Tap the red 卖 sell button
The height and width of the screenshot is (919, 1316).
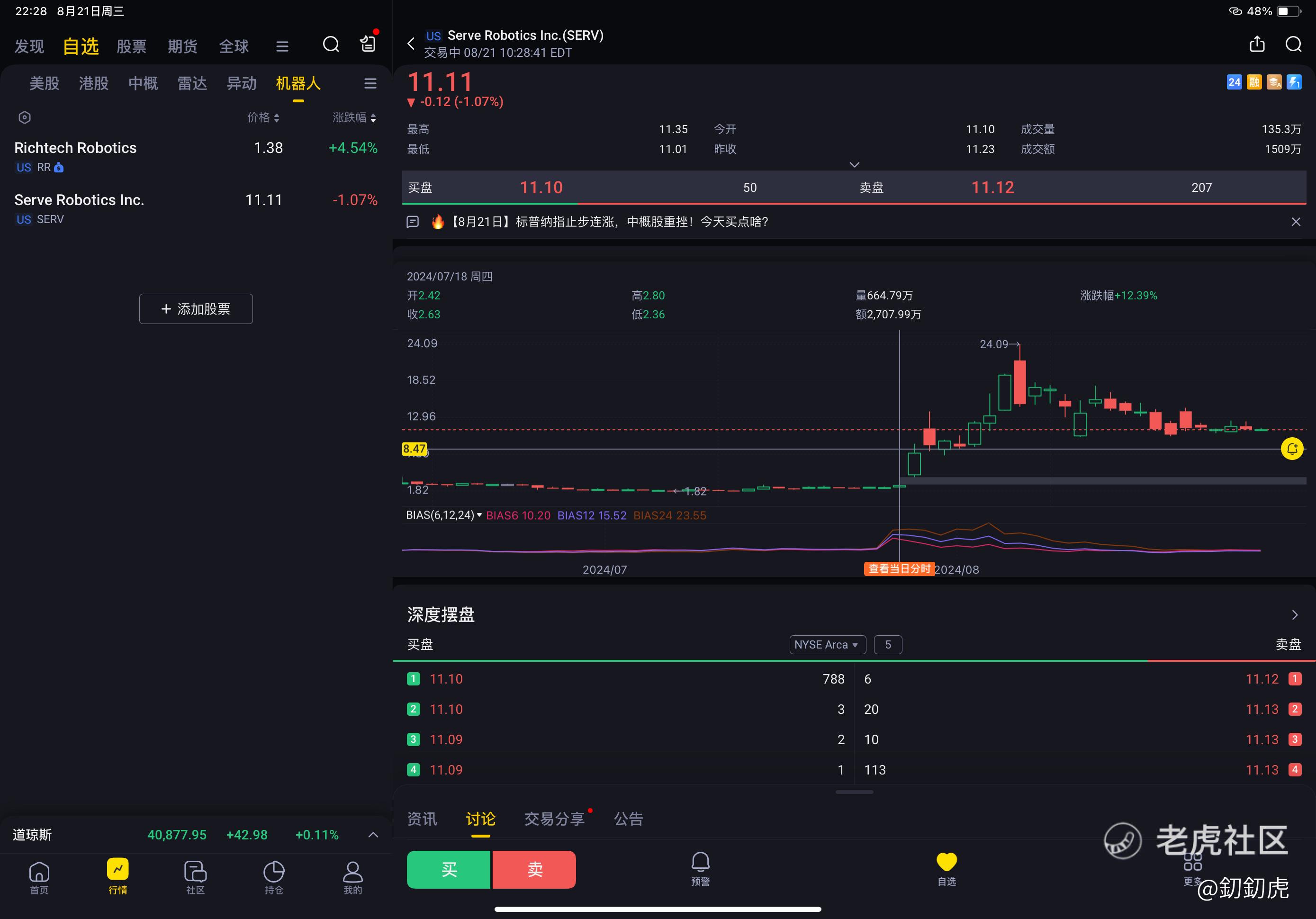534,870
